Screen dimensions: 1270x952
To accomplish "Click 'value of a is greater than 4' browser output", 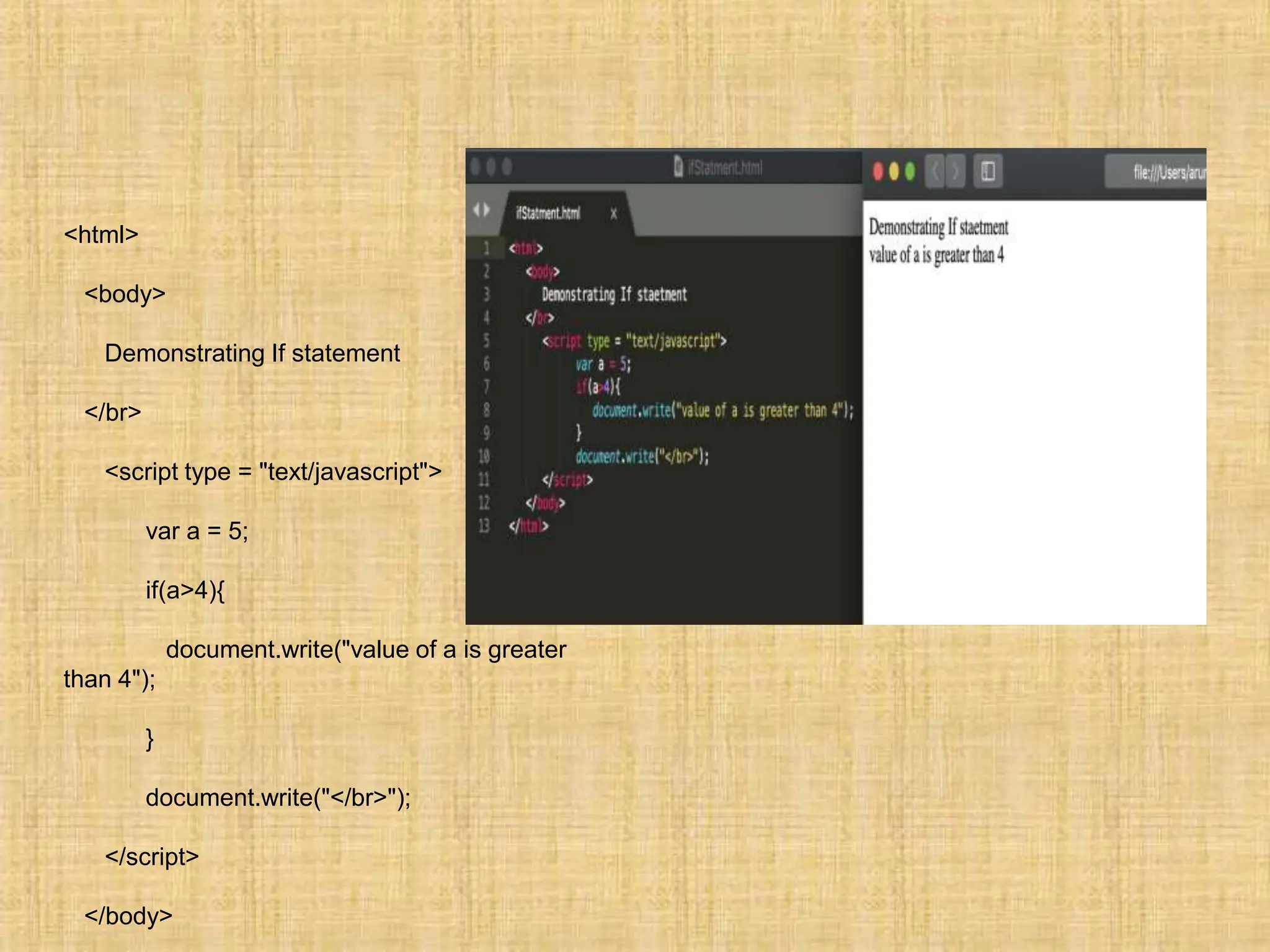I will coord(936,255).
